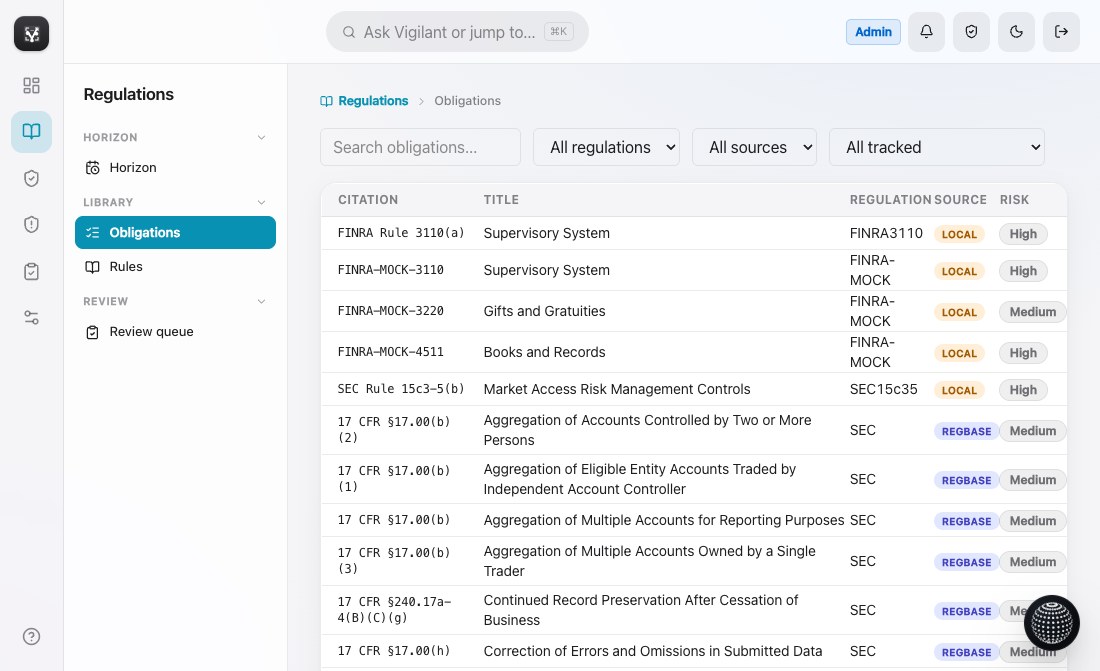Open Books and Records obligation
The image size is (1100, 671).
544,352
